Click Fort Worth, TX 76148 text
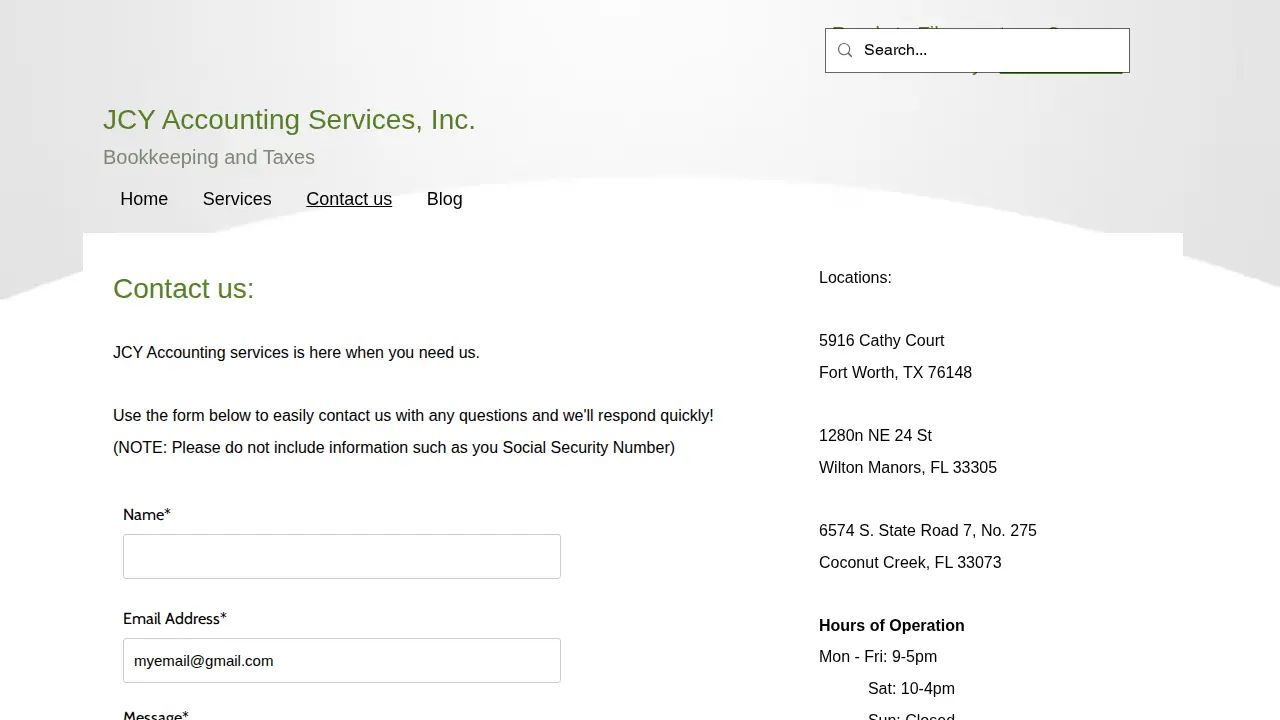Viewport: 1280px width, 720px height. 896,373
